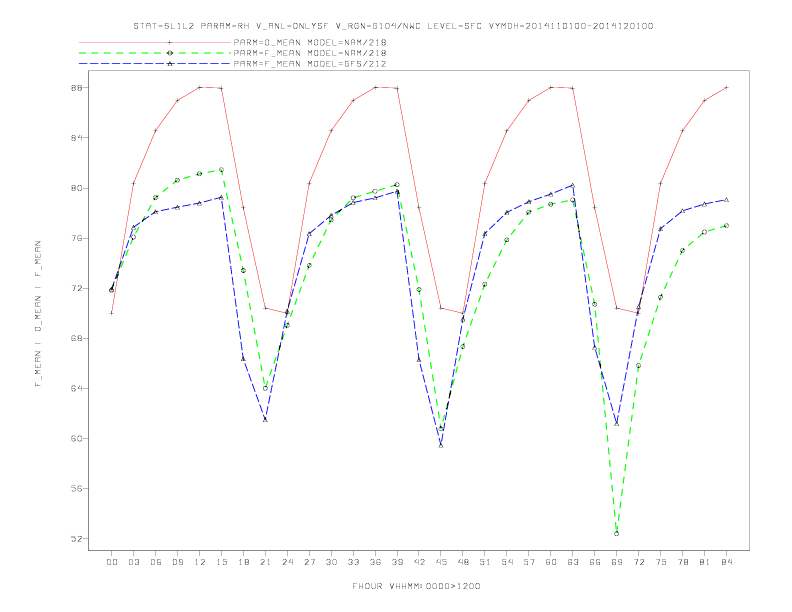Click x-axis tick label 15
Screen dimensions: 792x612
pos(221,562)
